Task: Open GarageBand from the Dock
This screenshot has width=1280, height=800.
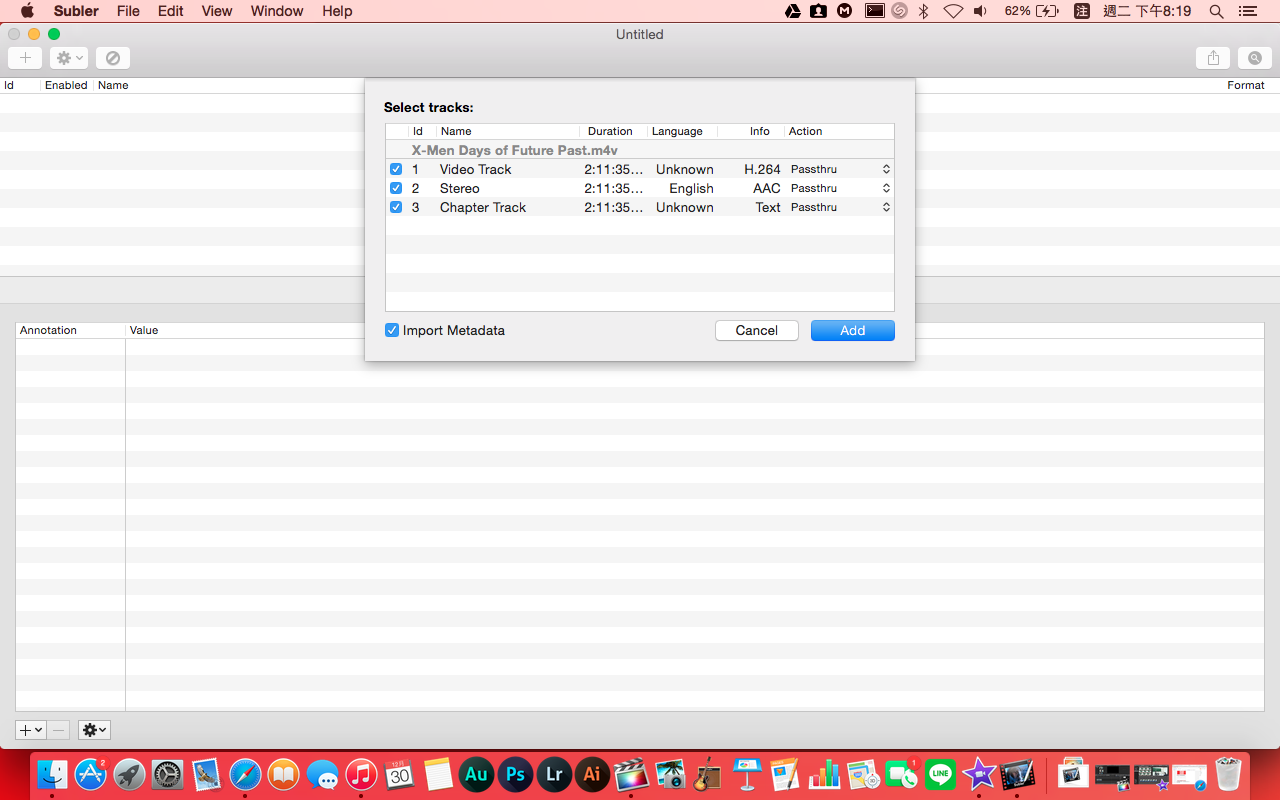Action: click(x=708, y=774)
